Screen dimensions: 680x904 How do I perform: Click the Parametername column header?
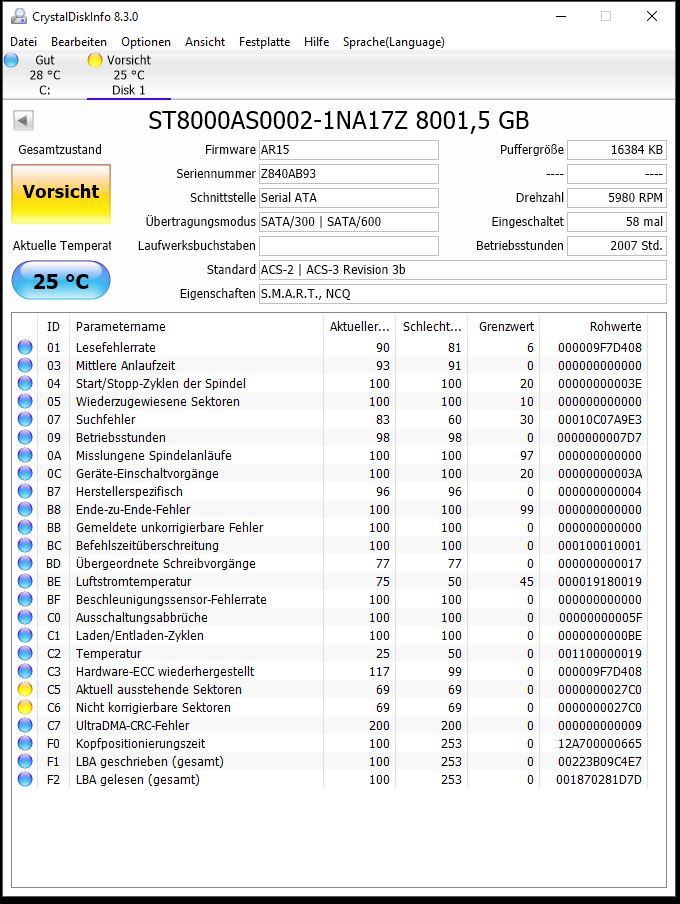point(196,326)
